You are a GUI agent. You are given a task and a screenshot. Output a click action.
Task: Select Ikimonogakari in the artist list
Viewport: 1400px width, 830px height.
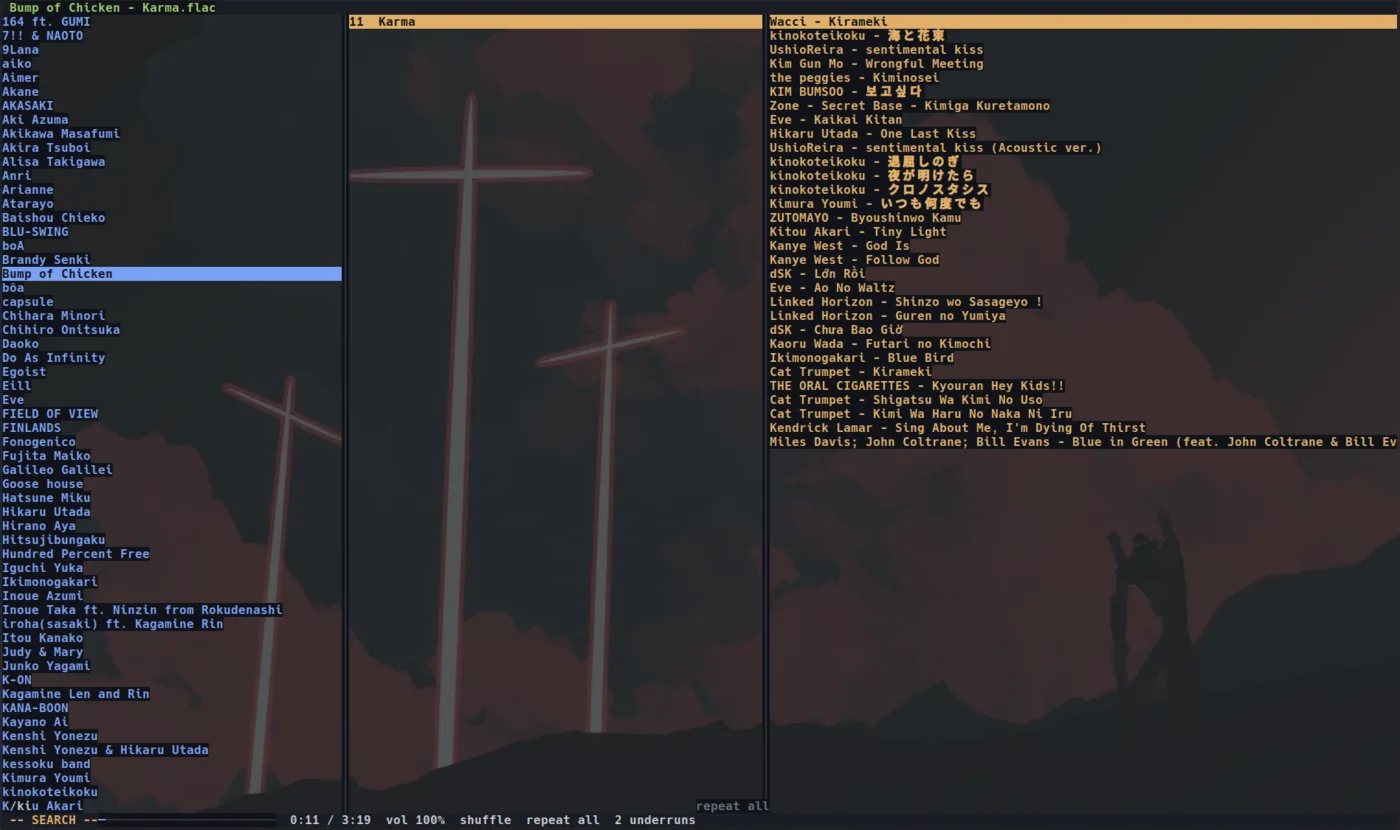point(50,581)
